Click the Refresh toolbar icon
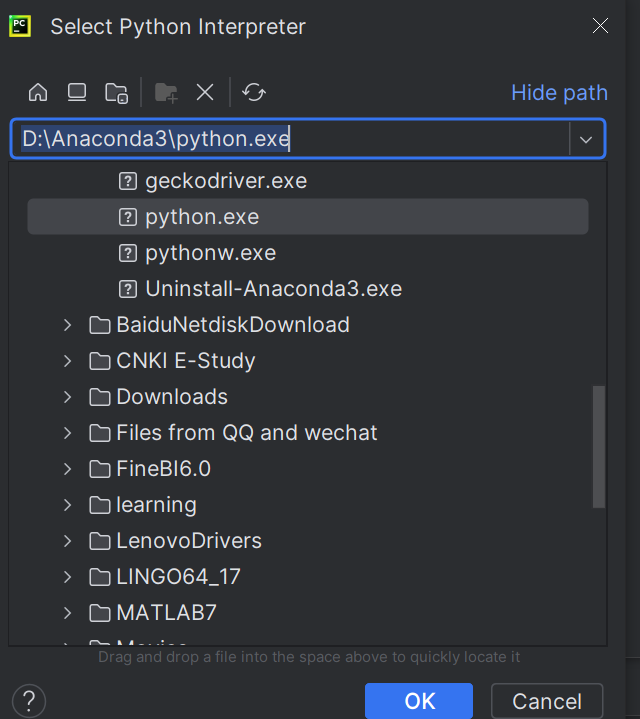 coord(254,93)
